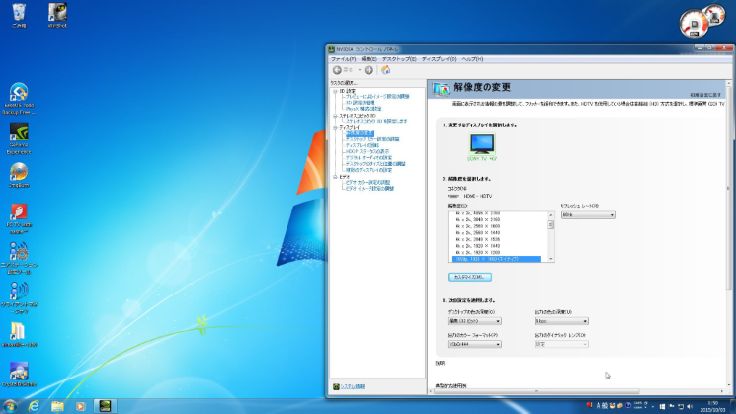Open デスクトップのサイズと位置の調整 tree item
This screenshot has width=736, height=414.
[376, 164]
